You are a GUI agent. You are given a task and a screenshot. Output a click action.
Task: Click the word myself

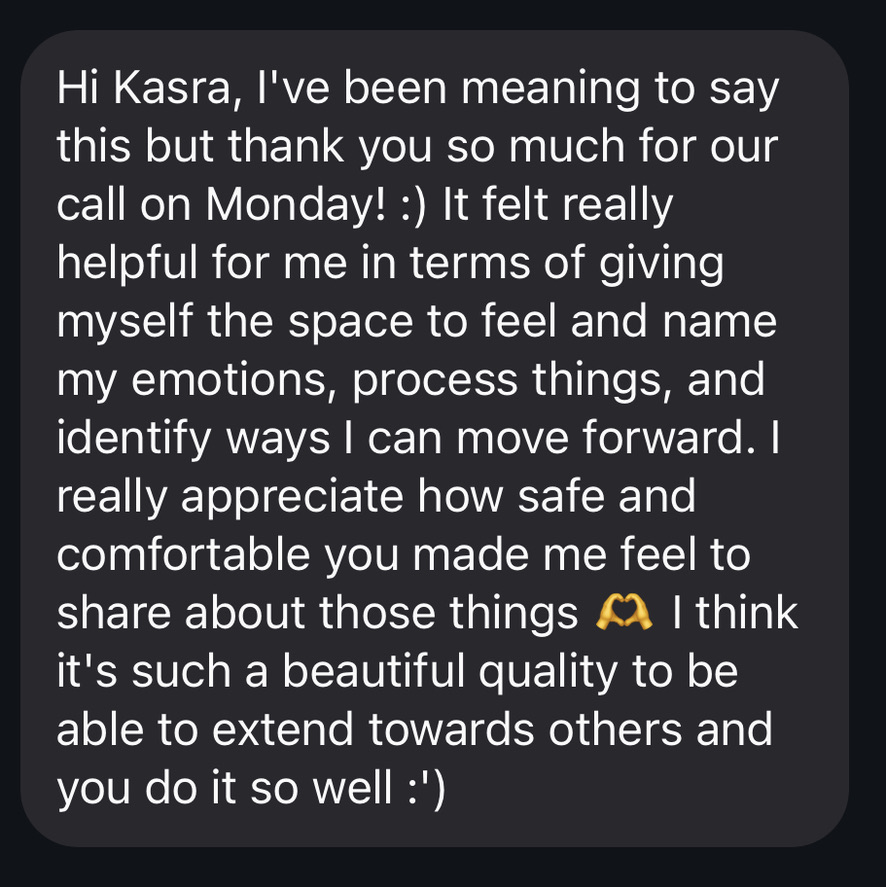(124, 322)
